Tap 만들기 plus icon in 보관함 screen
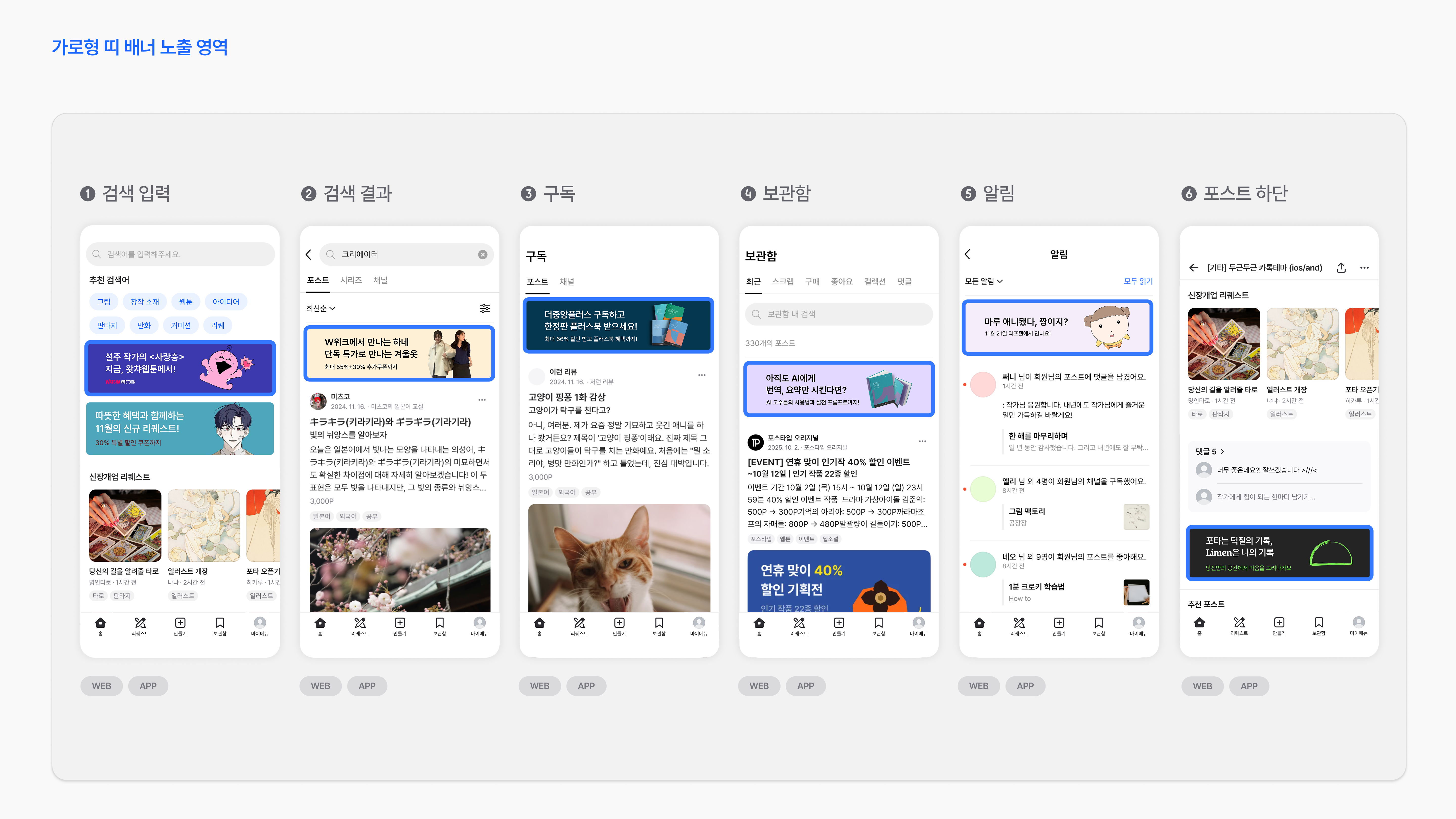The width and height of the screenshot is (1456, 819). 839,623
